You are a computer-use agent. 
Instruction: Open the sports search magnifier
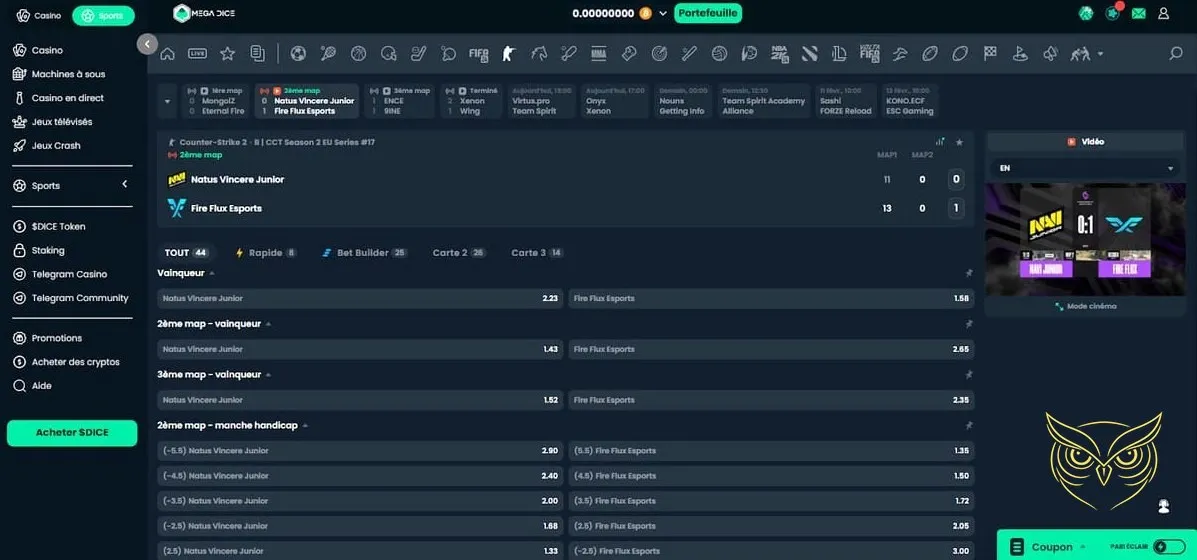pos(1176,53)
